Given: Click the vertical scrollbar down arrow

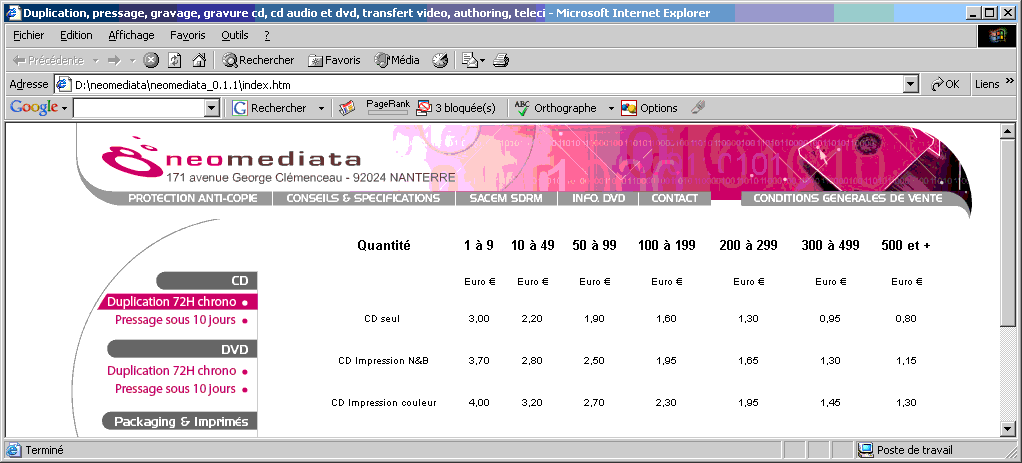Looking at the screenshot, I should [1008, 429].
